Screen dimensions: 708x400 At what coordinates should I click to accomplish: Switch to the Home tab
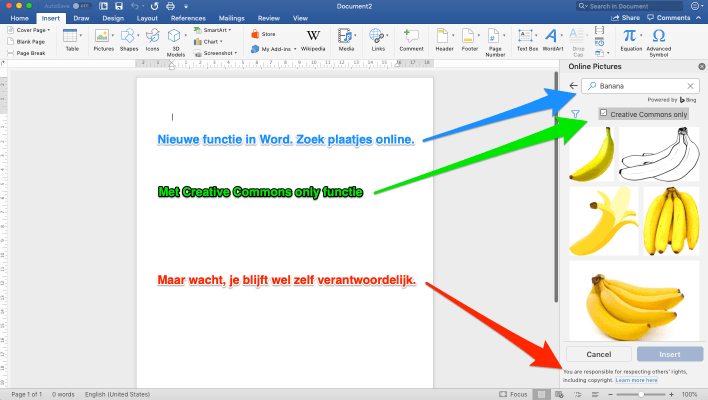coord(19,18)
